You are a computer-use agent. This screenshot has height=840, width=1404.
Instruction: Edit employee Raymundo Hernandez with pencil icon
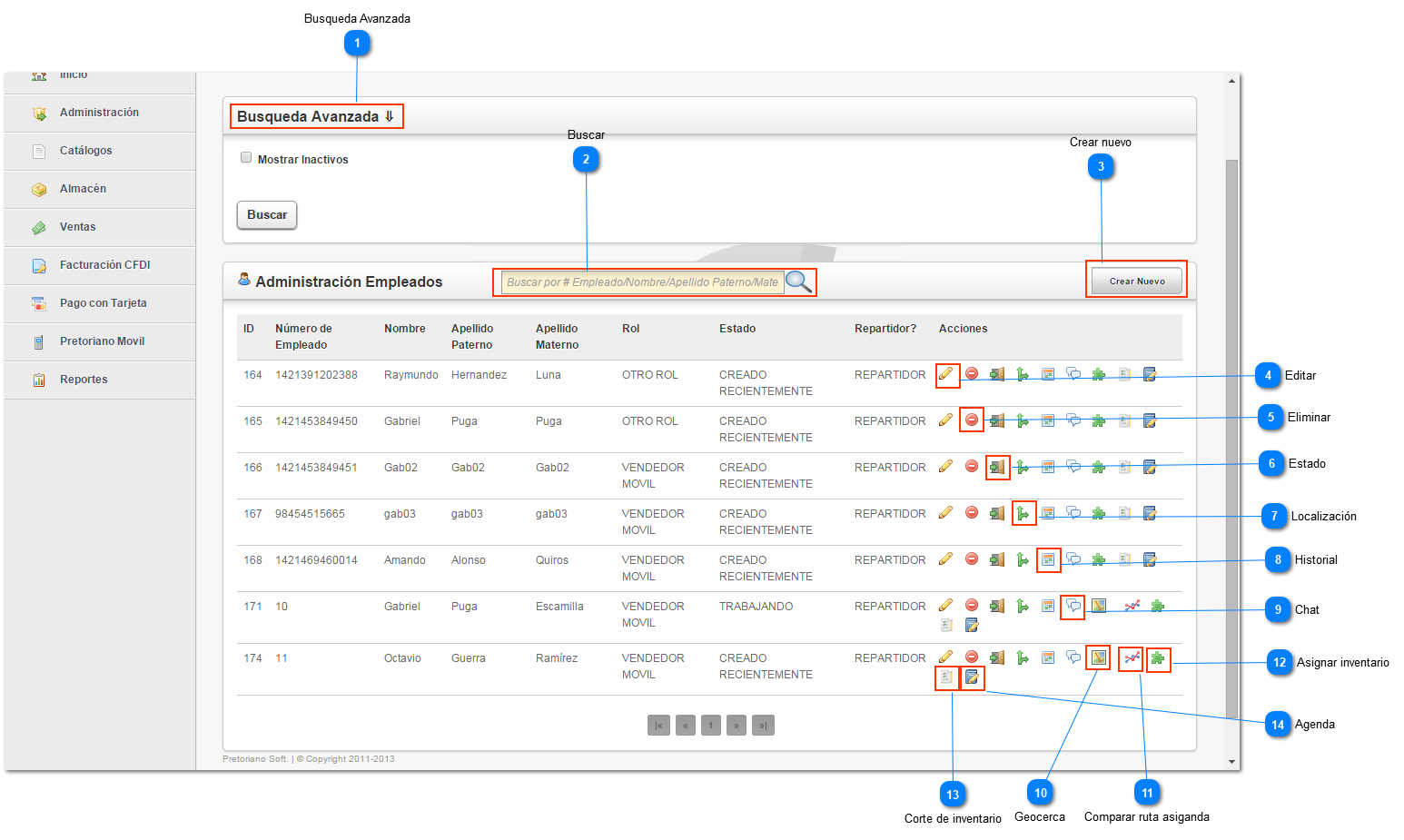coord(946,374)
